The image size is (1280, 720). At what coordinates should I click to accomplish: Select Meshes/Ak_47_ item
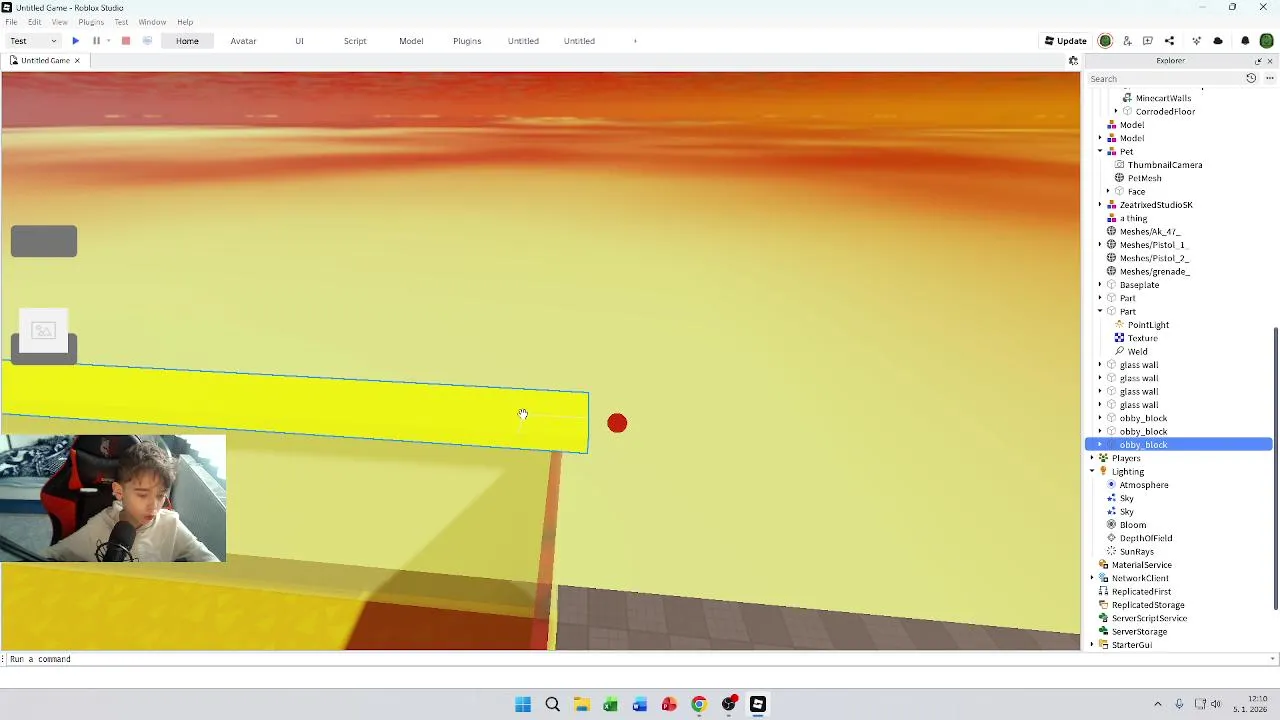1149,232
